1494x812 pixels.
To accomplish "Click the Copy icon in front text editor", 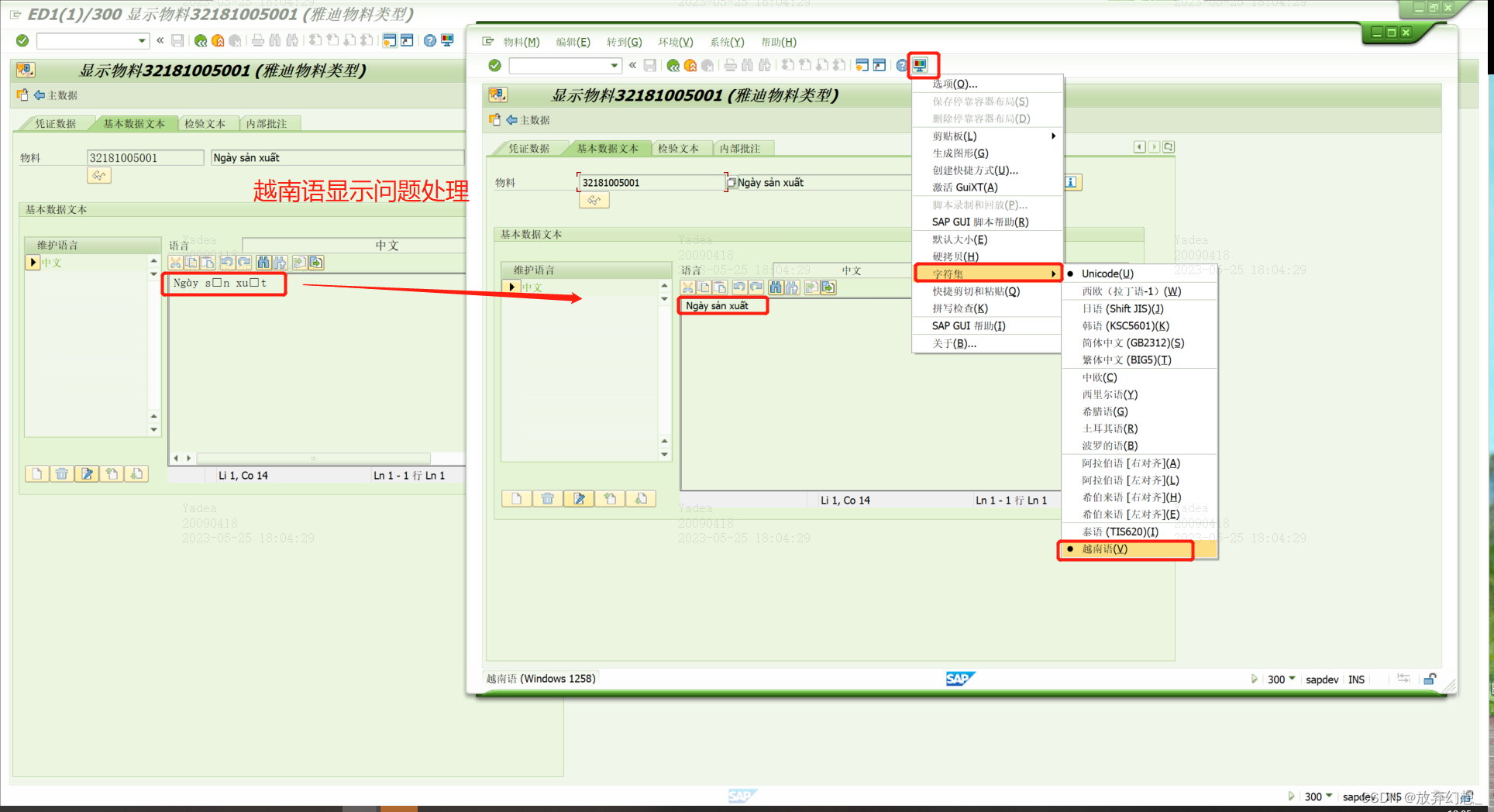I will [704, 287].
